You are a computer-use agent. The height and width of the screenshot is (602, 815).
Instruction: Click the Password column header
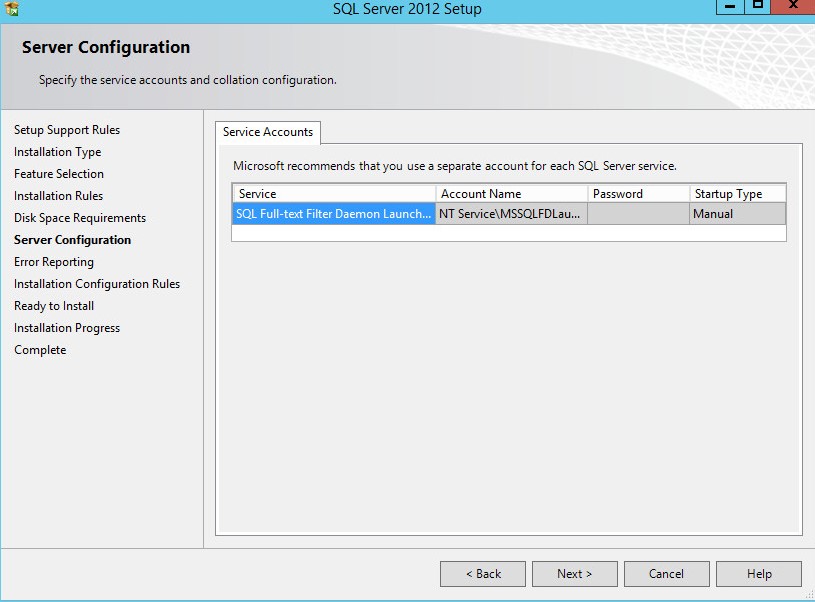[638, 194]
